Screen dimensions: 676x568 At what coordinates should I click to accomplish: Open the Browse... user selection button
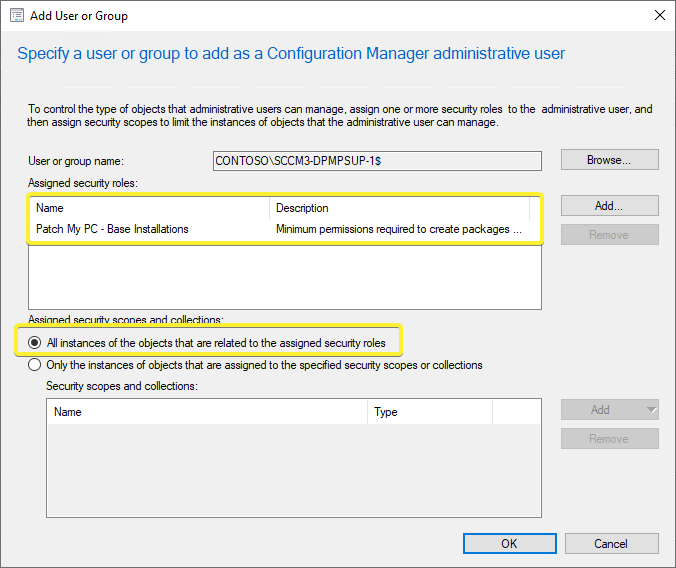610,160
